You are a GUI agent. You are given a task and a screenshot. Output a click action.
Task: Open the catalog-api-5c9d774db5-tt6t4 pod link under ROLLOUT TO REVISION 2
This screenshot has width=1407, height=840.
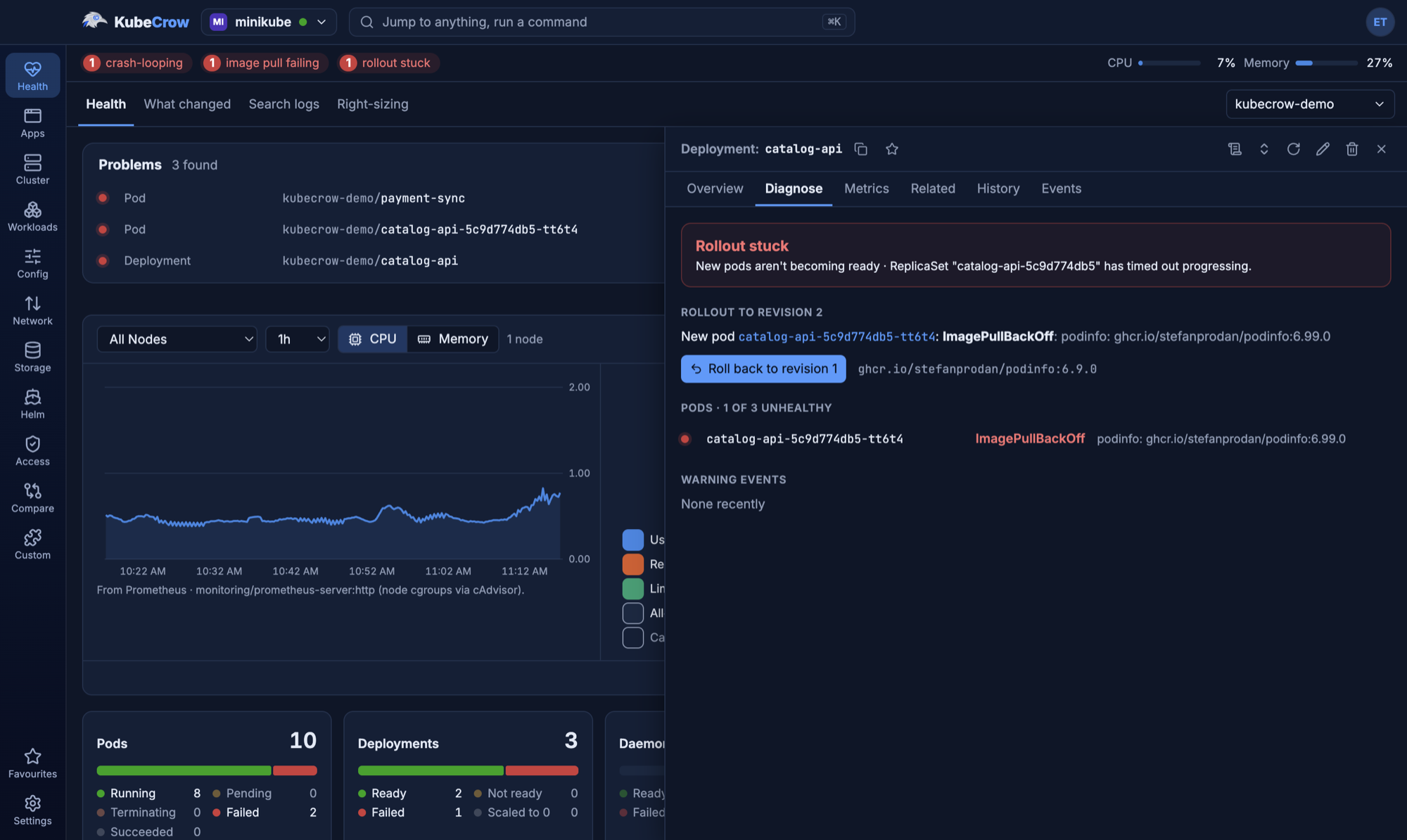pos(836,337)
